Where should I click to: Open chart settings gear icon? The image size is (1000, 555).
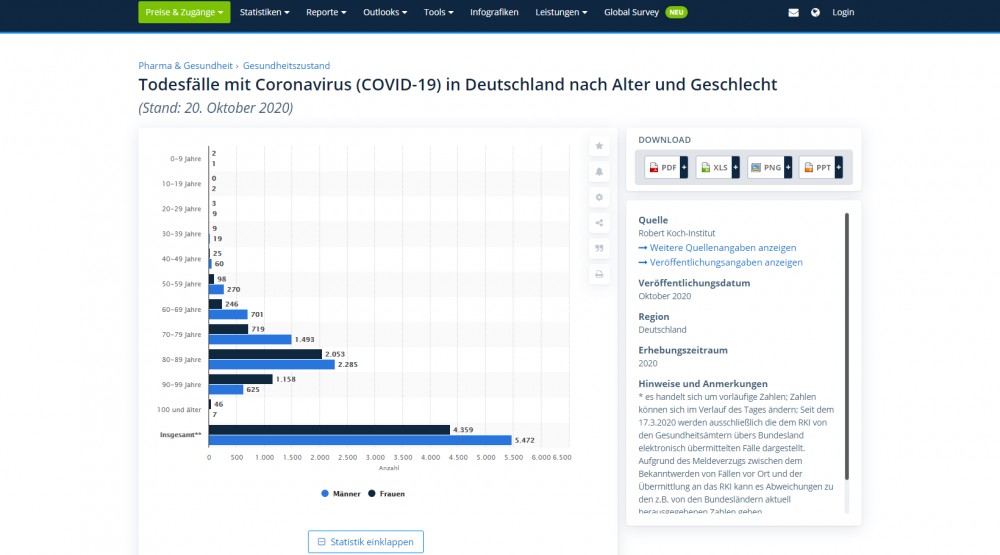[599, 198]
